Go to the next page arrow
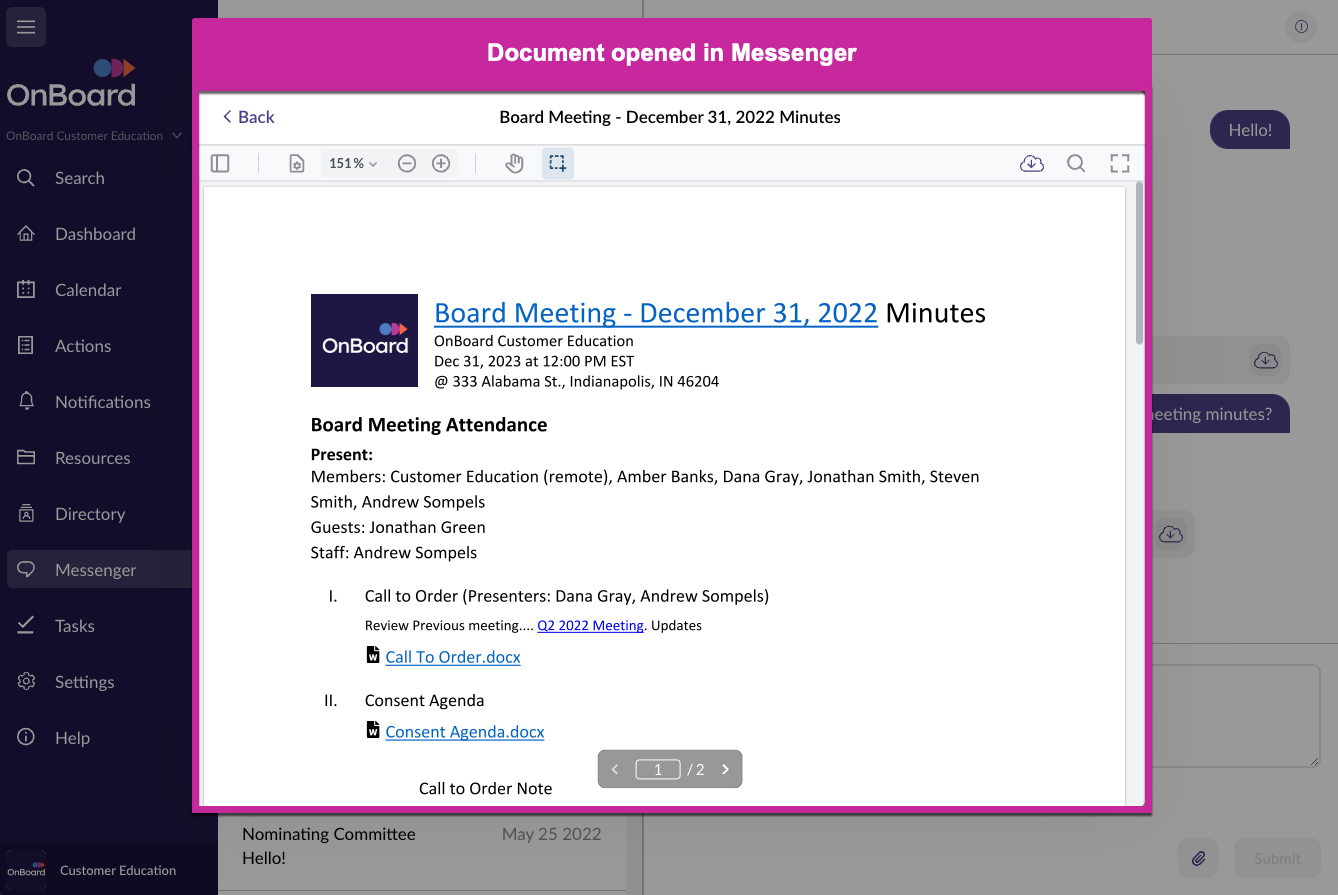 (726, 770)
